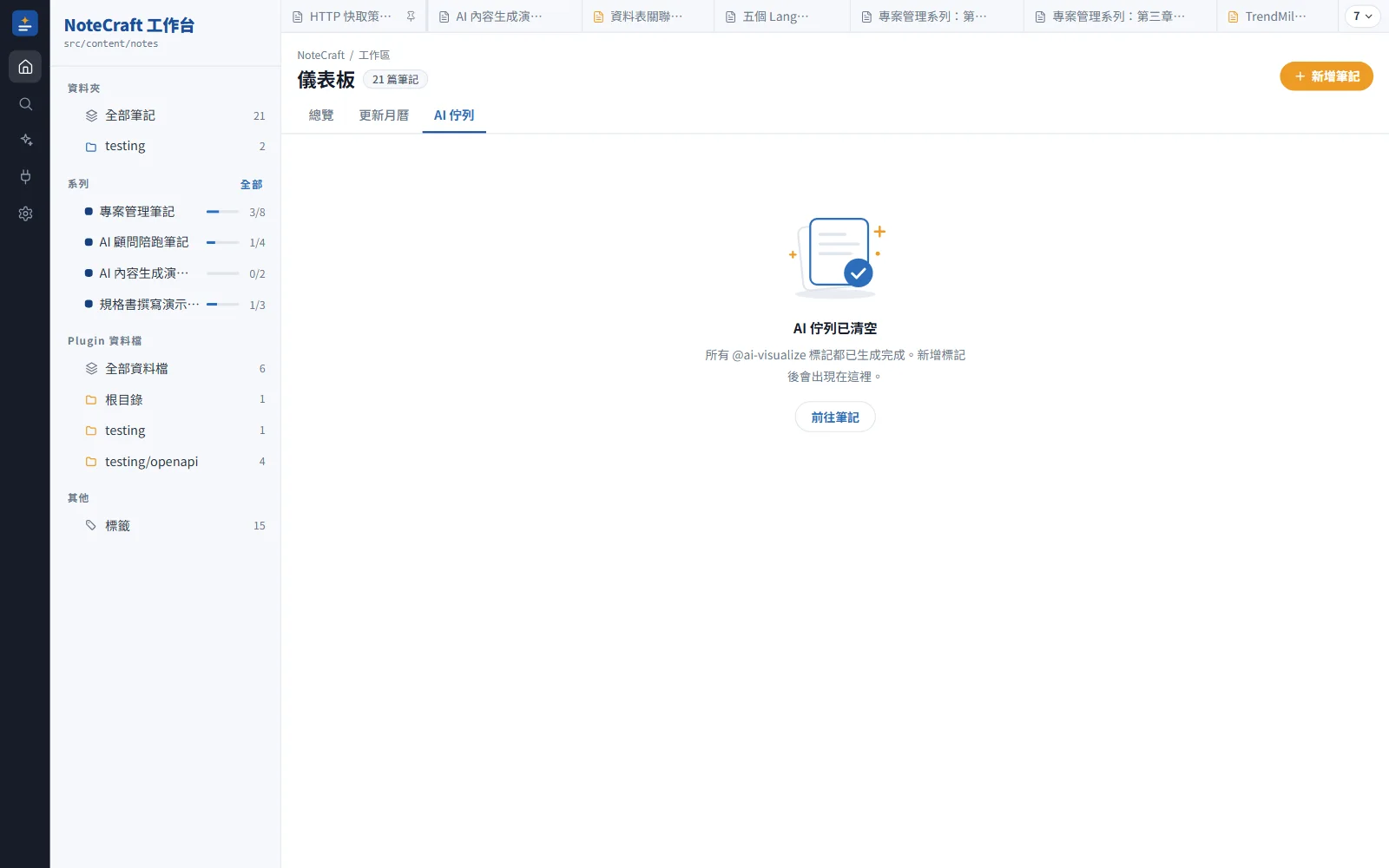Open the Search icon in activity bar
Viewport: 1389px width, 868px height.
tap(25, 104)
